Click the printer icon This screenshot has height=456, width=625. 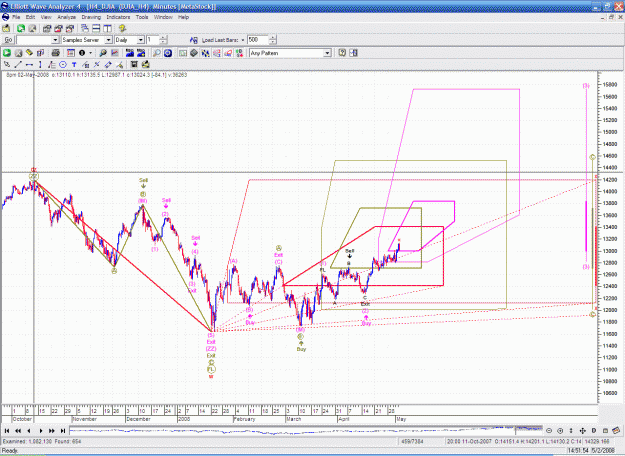point(56,53)
